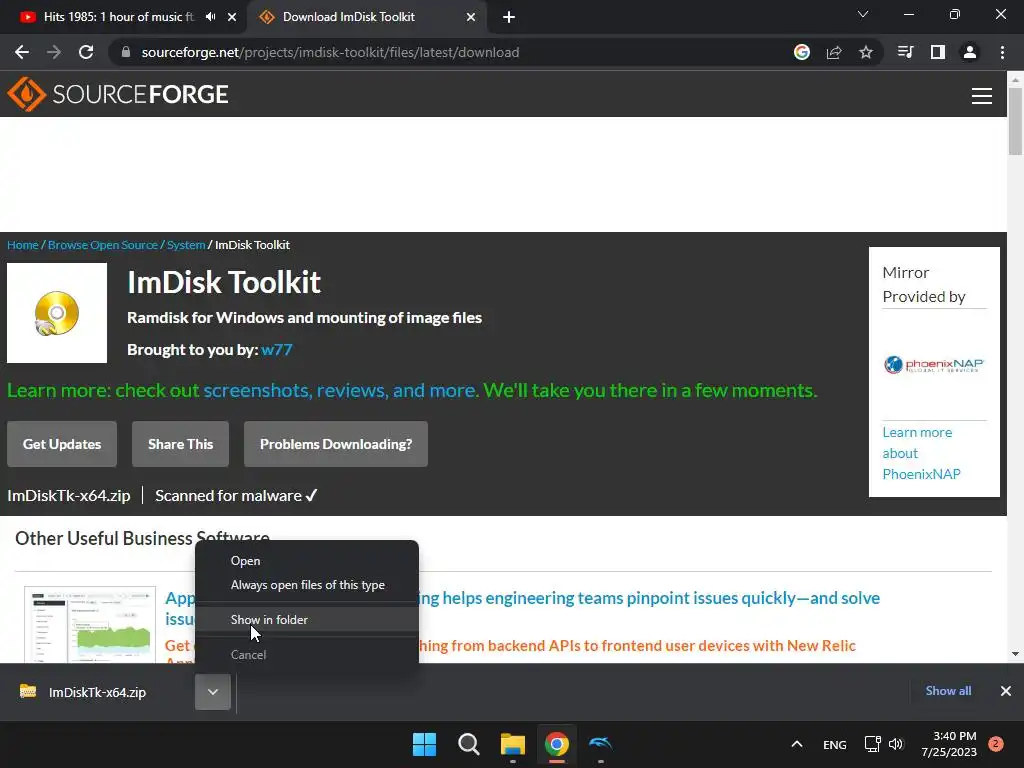Click the Google icon in address bar
The image size is (1024, 768).
pyautogui.click(x=802, y=52)
